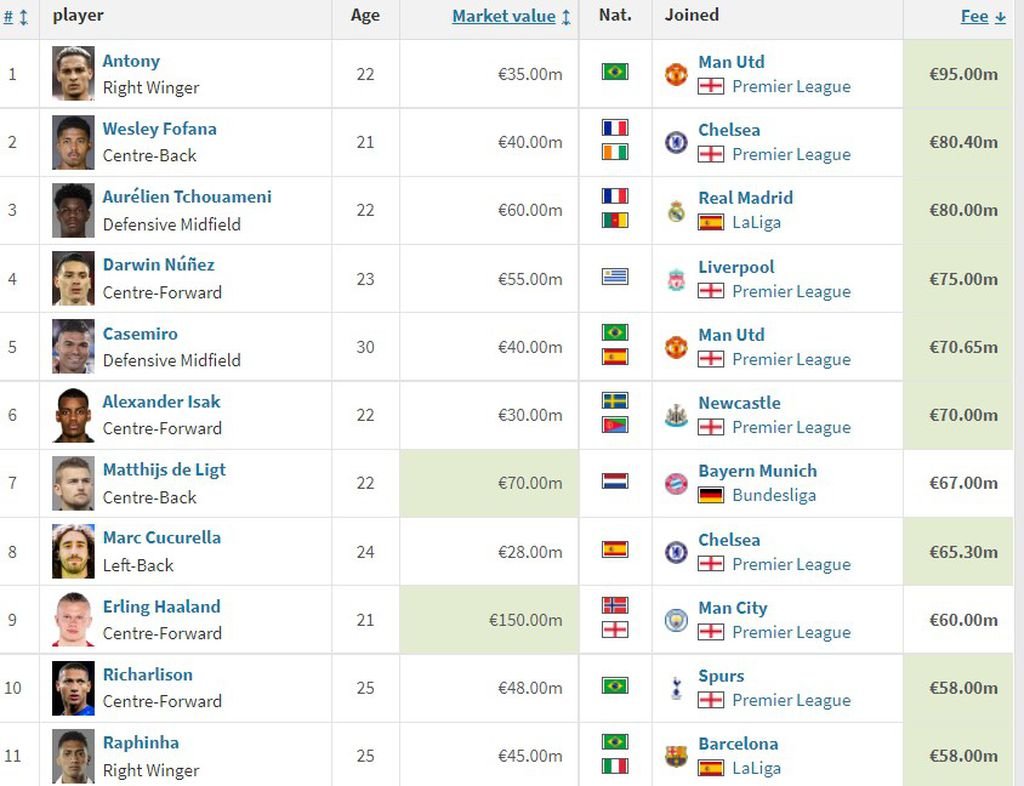Click Marc Cucurella's portrait thumbnail
This screenshot has width=1024, height=786.
point(73,551)
